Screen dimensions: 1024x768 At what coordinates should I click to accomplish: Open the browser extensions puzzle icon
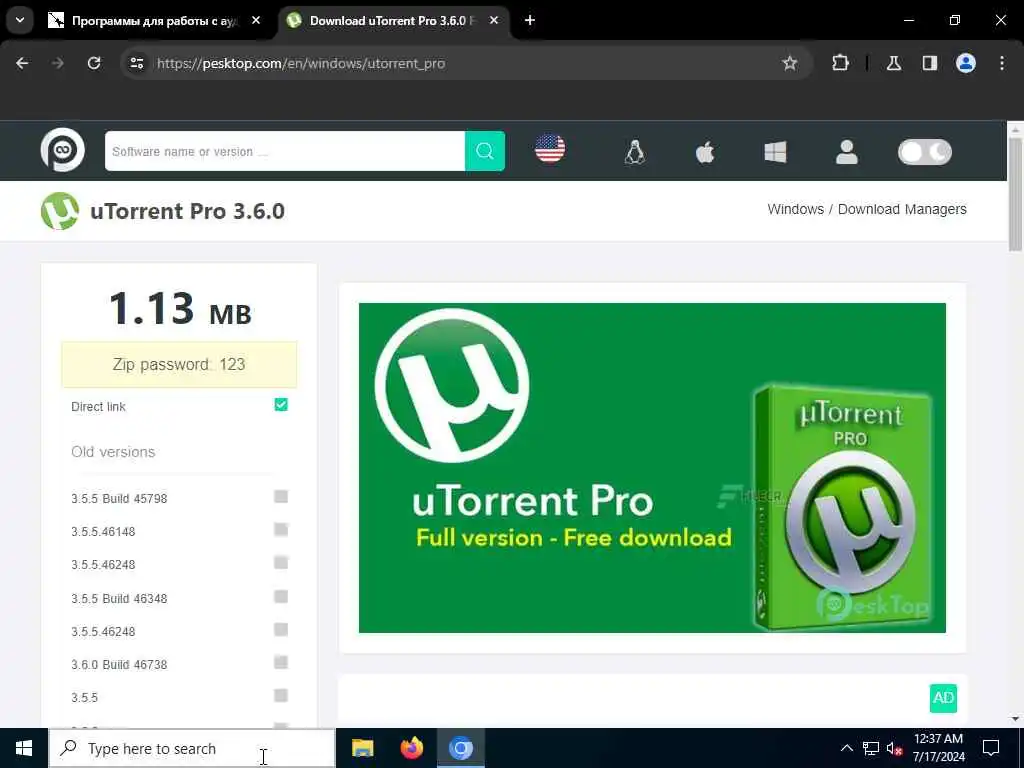[x=840, y=63]
